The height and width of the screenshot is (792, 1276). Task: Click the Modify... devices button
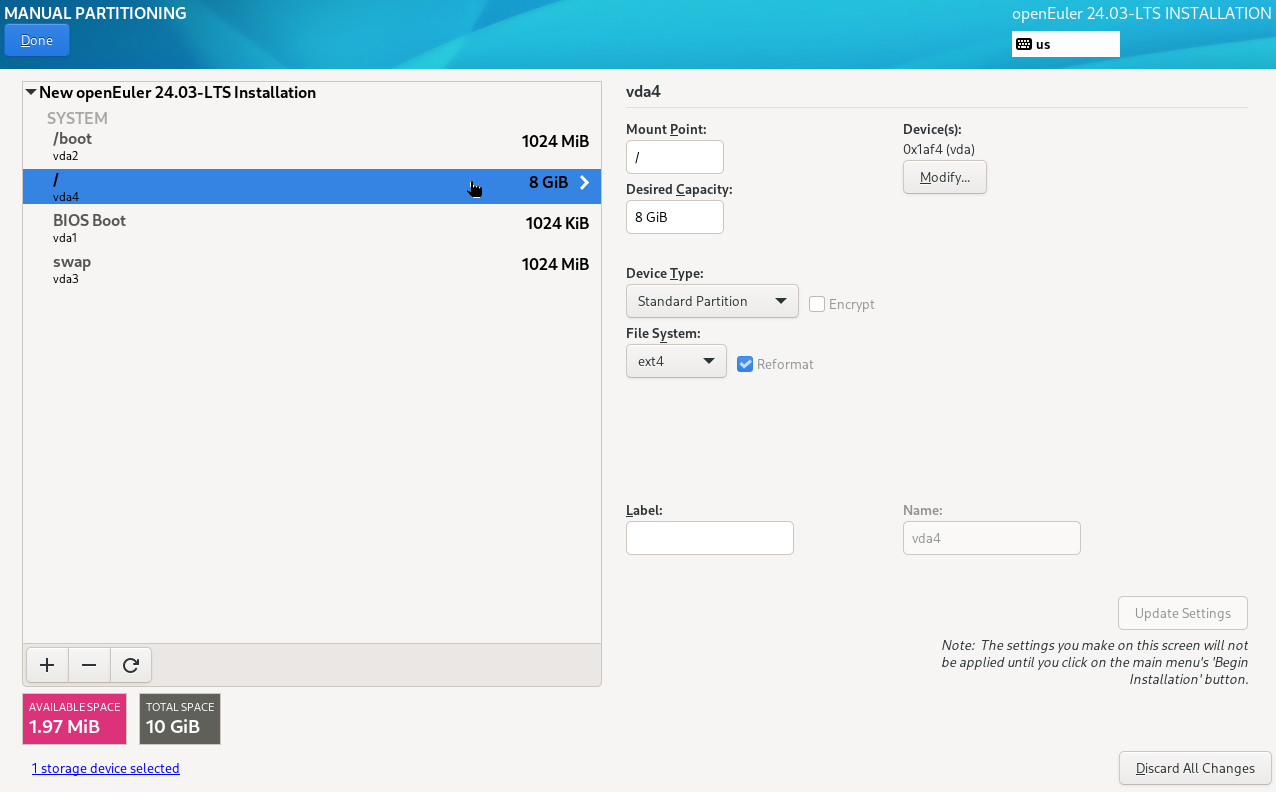pyautogui.click(x=944, y=177)
